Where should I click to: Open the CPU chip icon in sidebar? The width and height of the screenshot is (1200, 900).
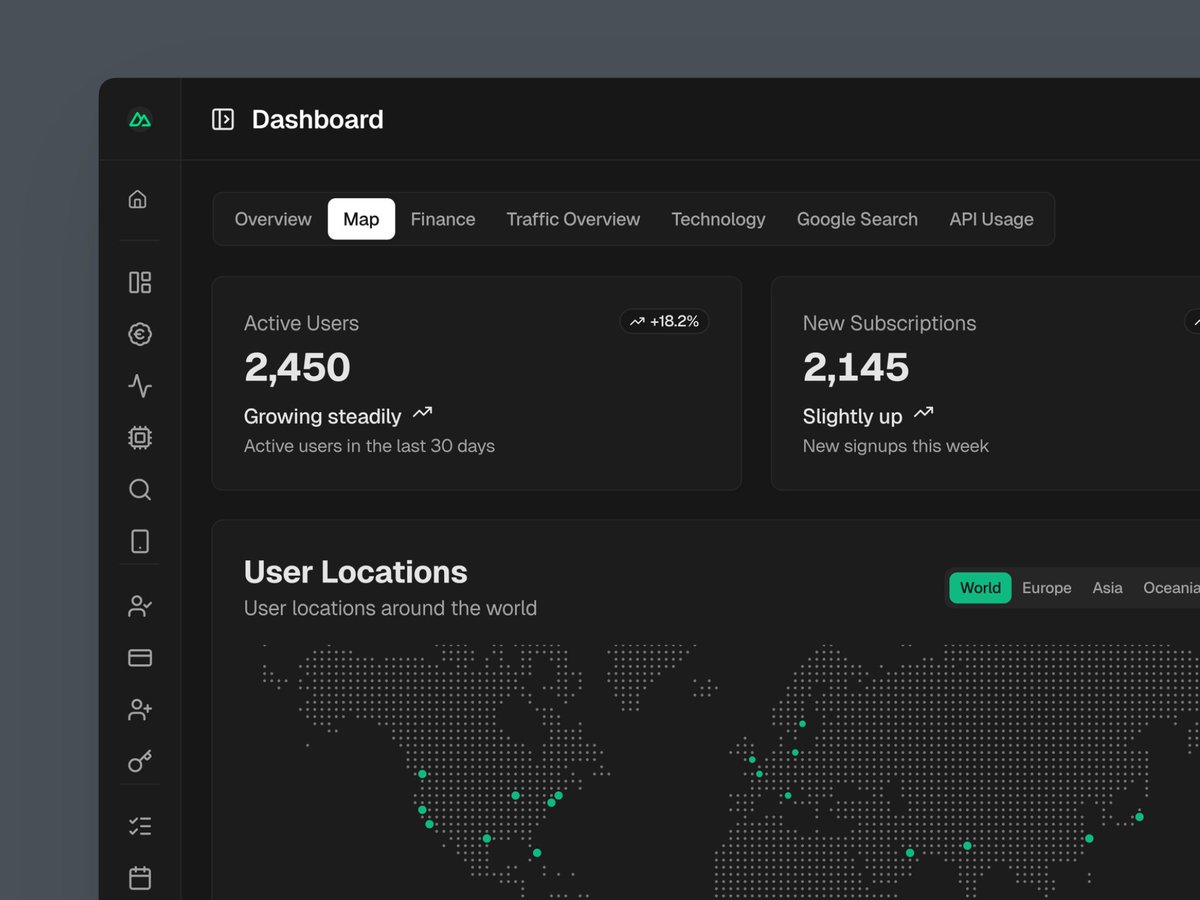pyautogui.click(x=140, y=437)
